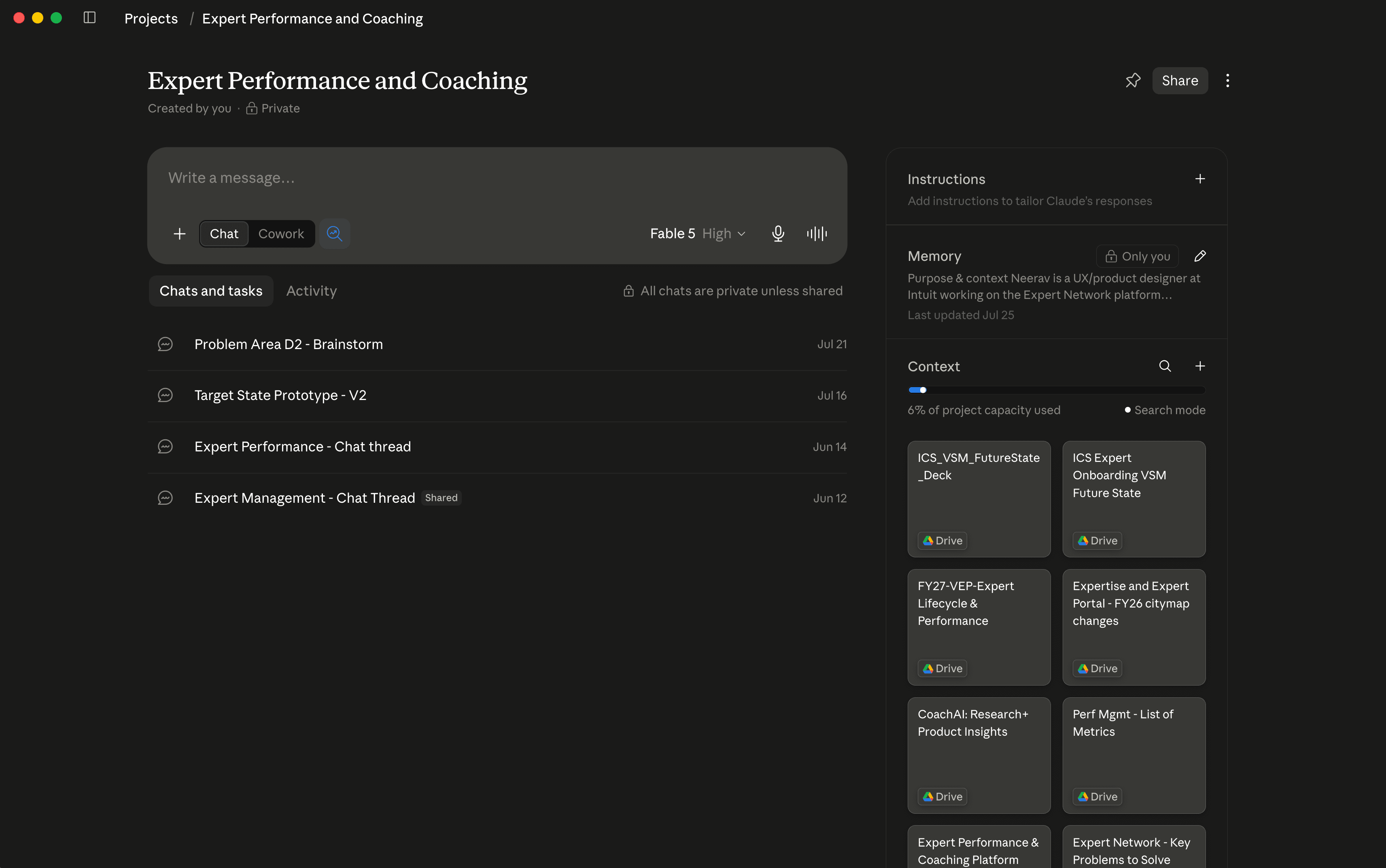
Task: Click Drive badge on CoachAI card
Action: [x=942, y=797]
